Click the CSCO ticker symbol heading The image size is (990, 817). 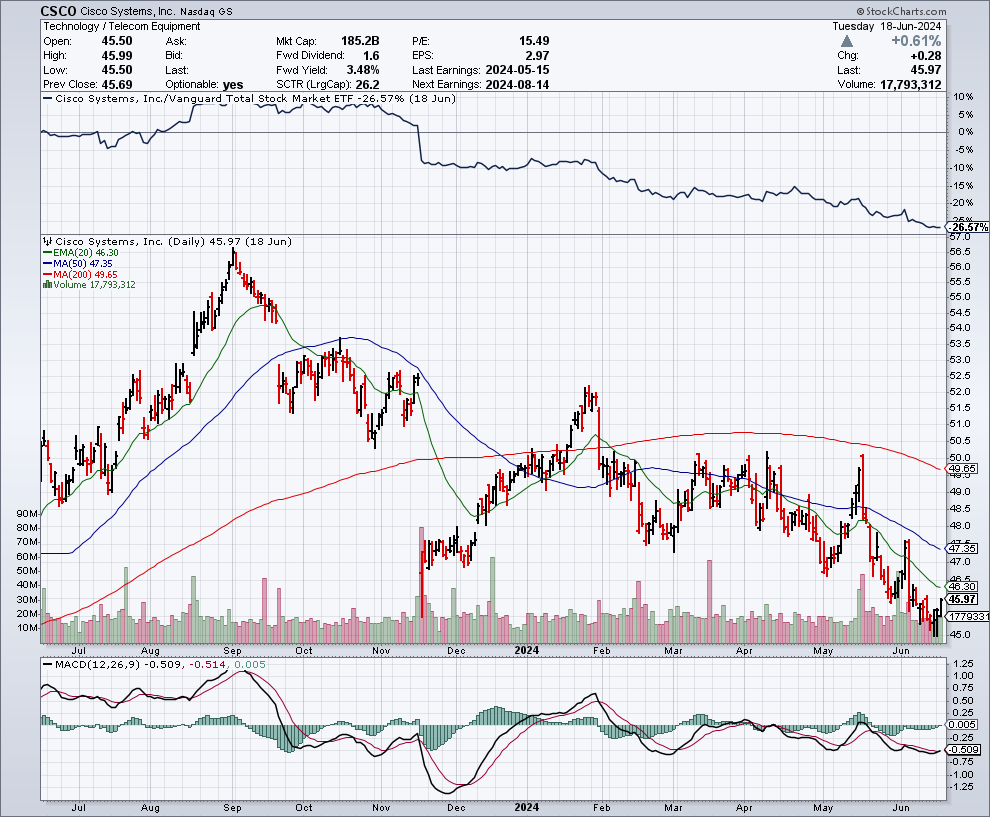coord(62,11)
